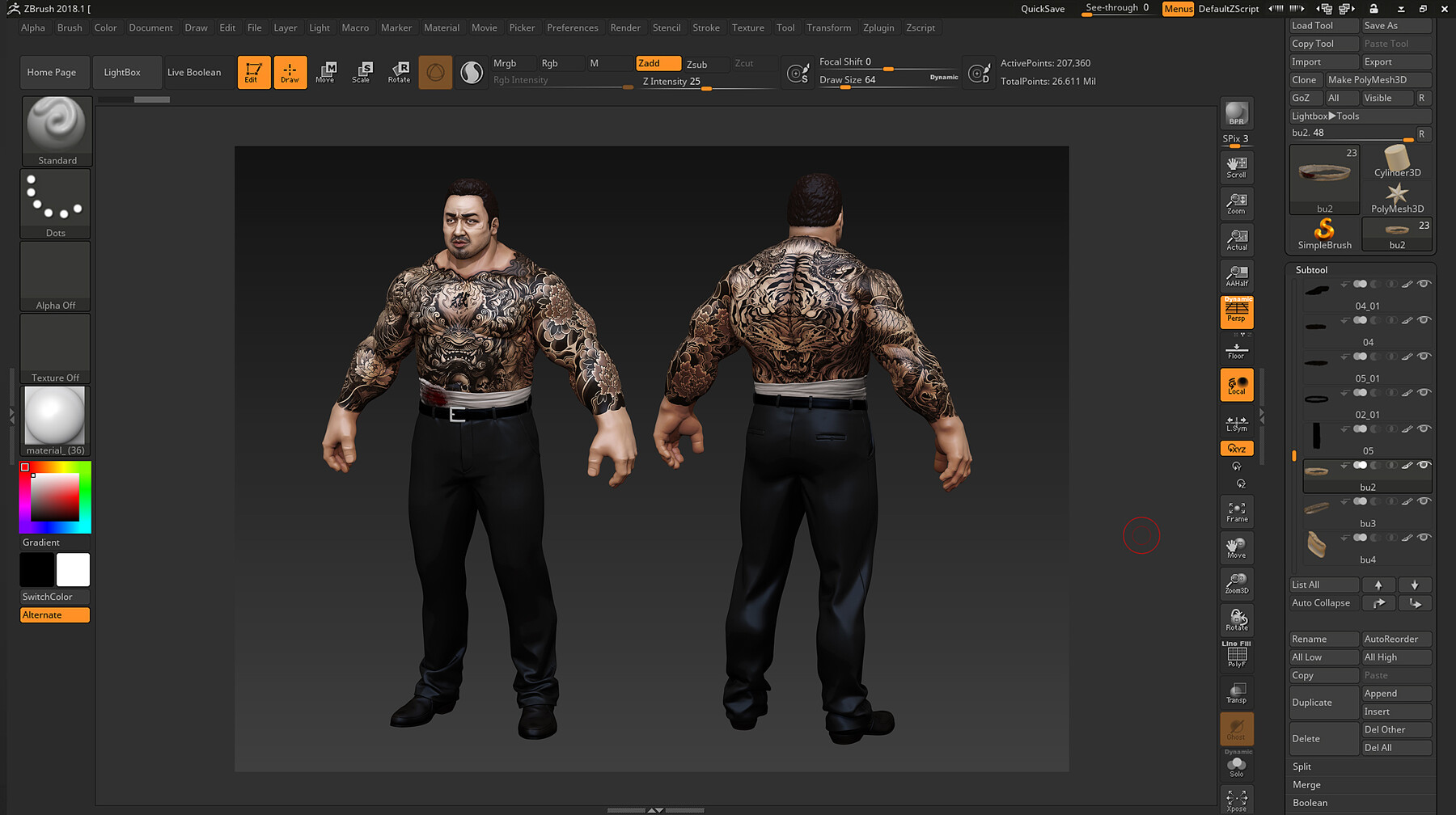Expand the Boolean section
This screenshot has width=1456, height=815.
pos(1310,802)
